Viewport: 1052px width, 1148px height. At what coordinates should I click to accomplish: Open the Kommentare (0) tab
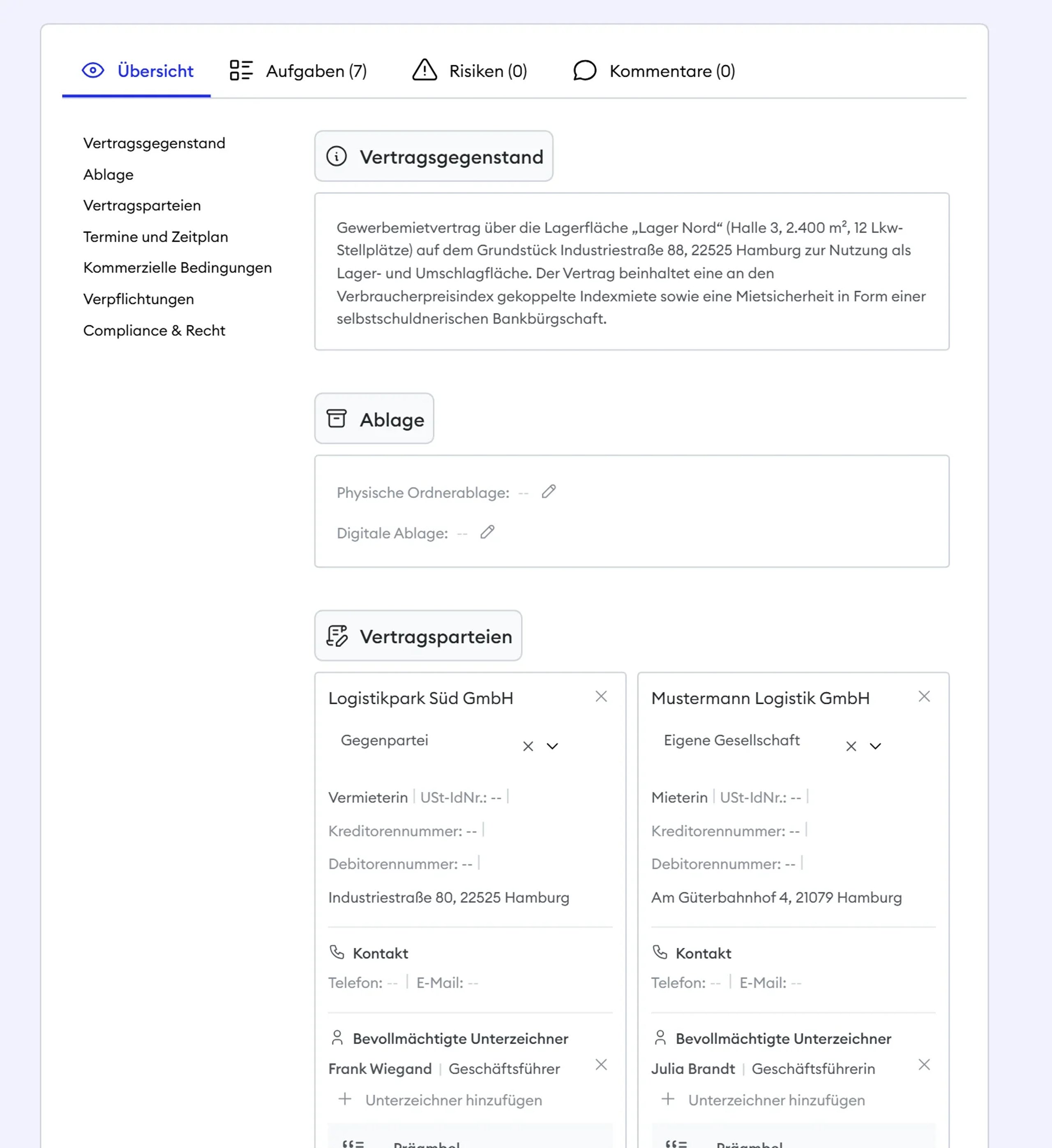(654, 71)
